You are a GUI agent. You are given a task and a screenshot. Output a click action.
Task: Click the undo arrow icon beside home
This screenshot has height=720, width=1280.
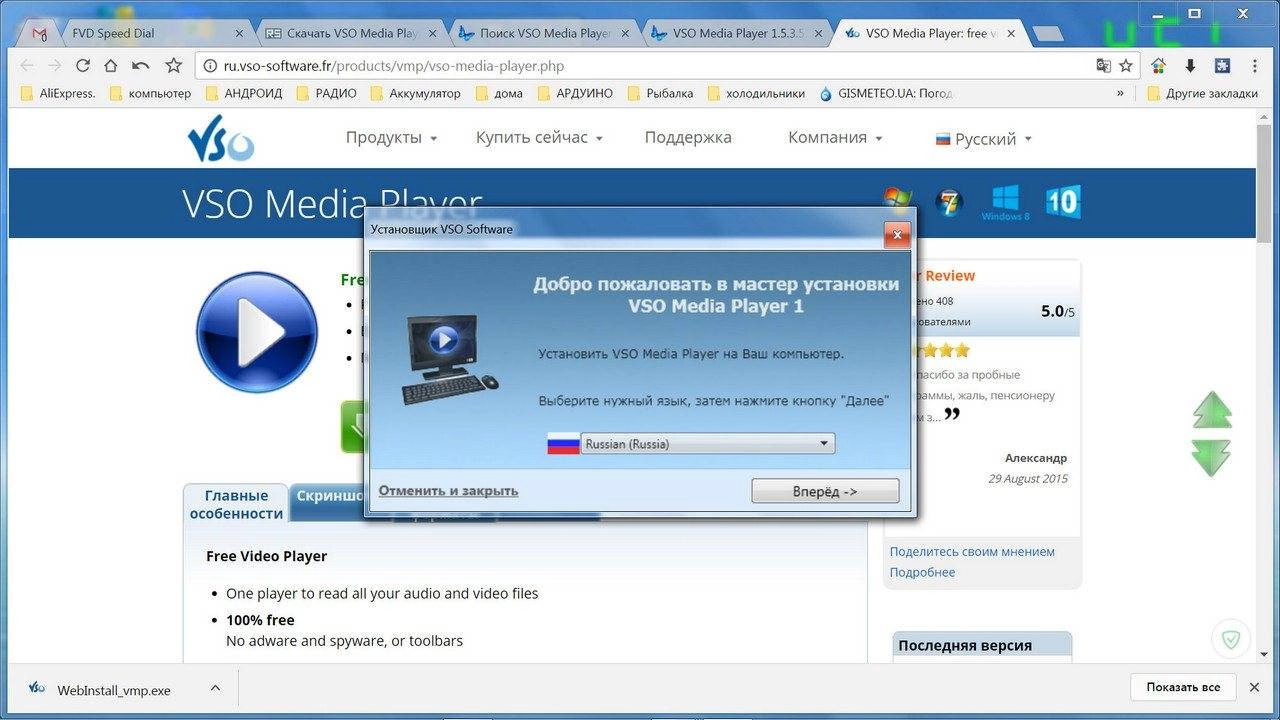click(x=141, y=66)
